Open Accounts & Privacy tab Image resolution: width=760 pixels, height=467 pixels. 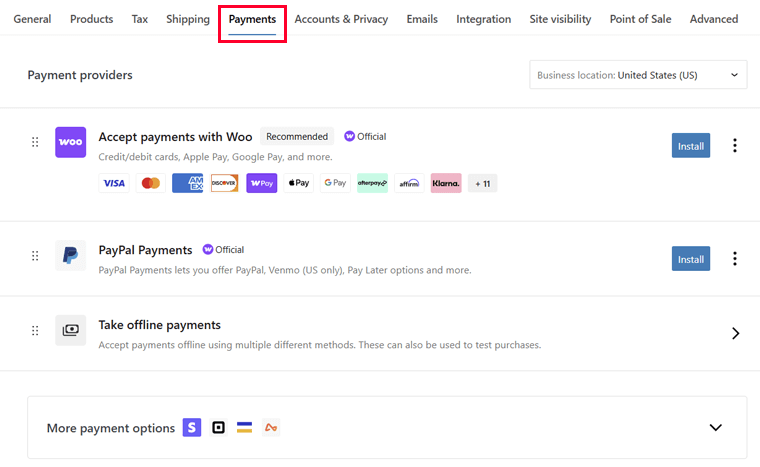[341, 19]
